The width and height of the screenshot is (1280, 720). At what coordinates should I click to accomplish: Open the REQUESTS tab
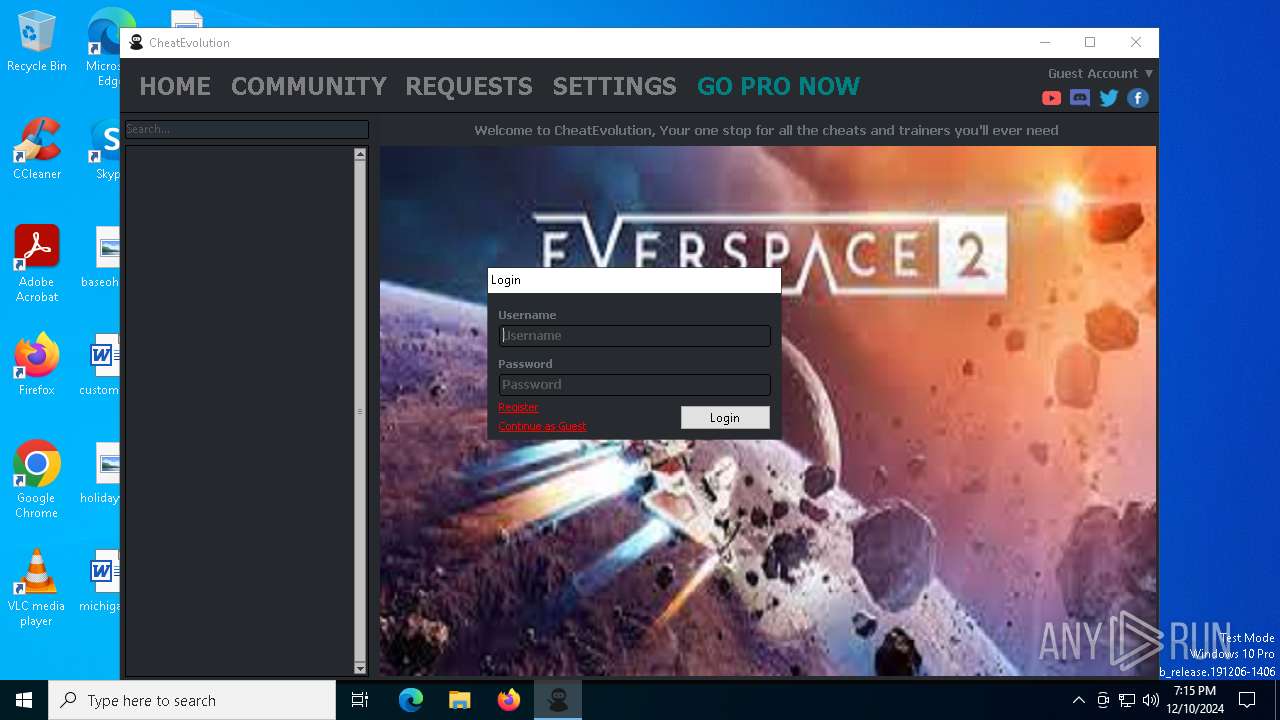click(469, 87)
